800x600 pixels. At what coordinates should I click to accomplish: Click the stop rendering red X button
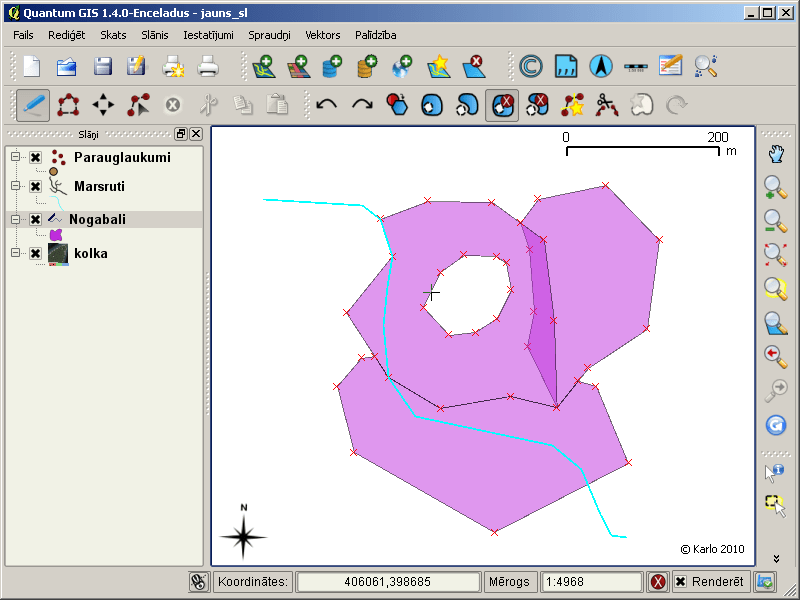point(658,582)
